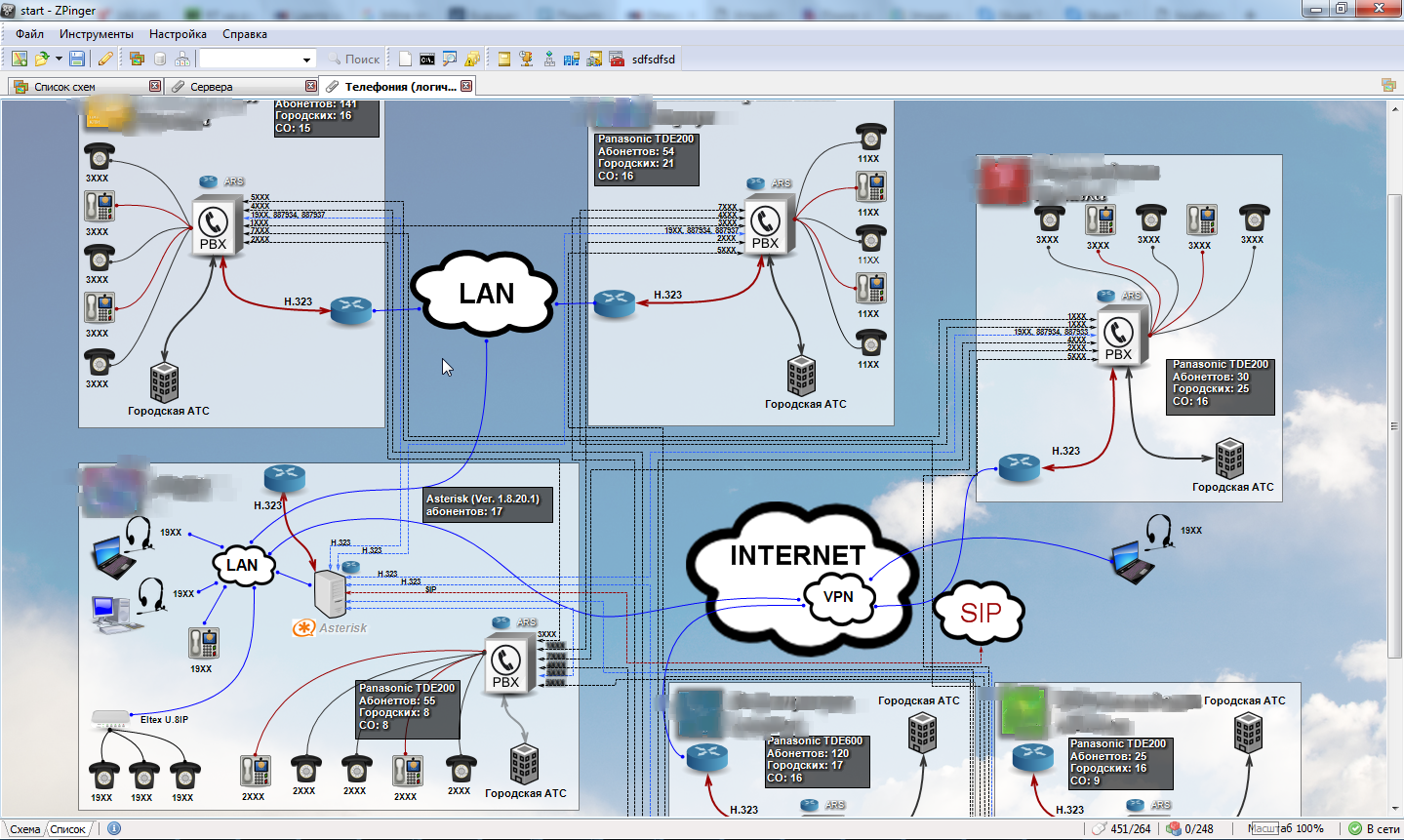
Task: Click the blue info icon in status bar
Action: coord(114,828)
